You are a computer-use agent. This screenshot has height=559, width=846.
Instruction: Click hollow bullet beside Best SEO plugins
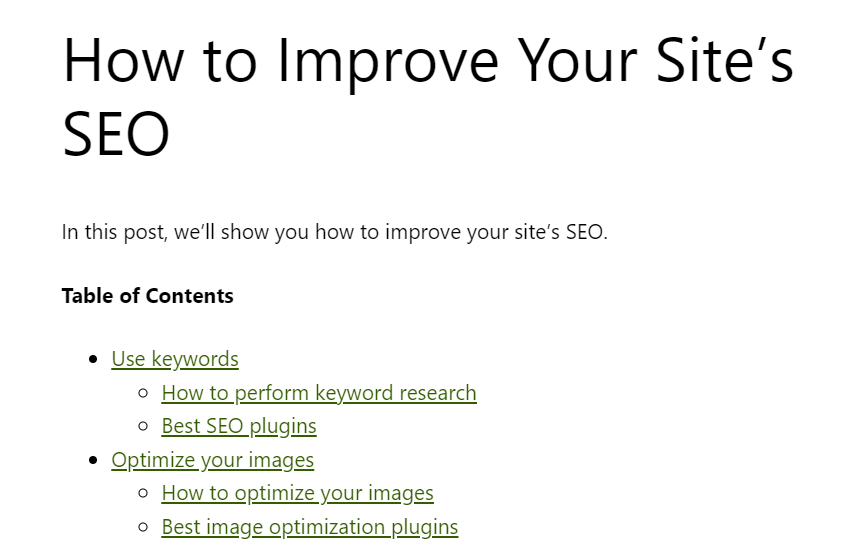pyautogui.click(x=144, y=426)
